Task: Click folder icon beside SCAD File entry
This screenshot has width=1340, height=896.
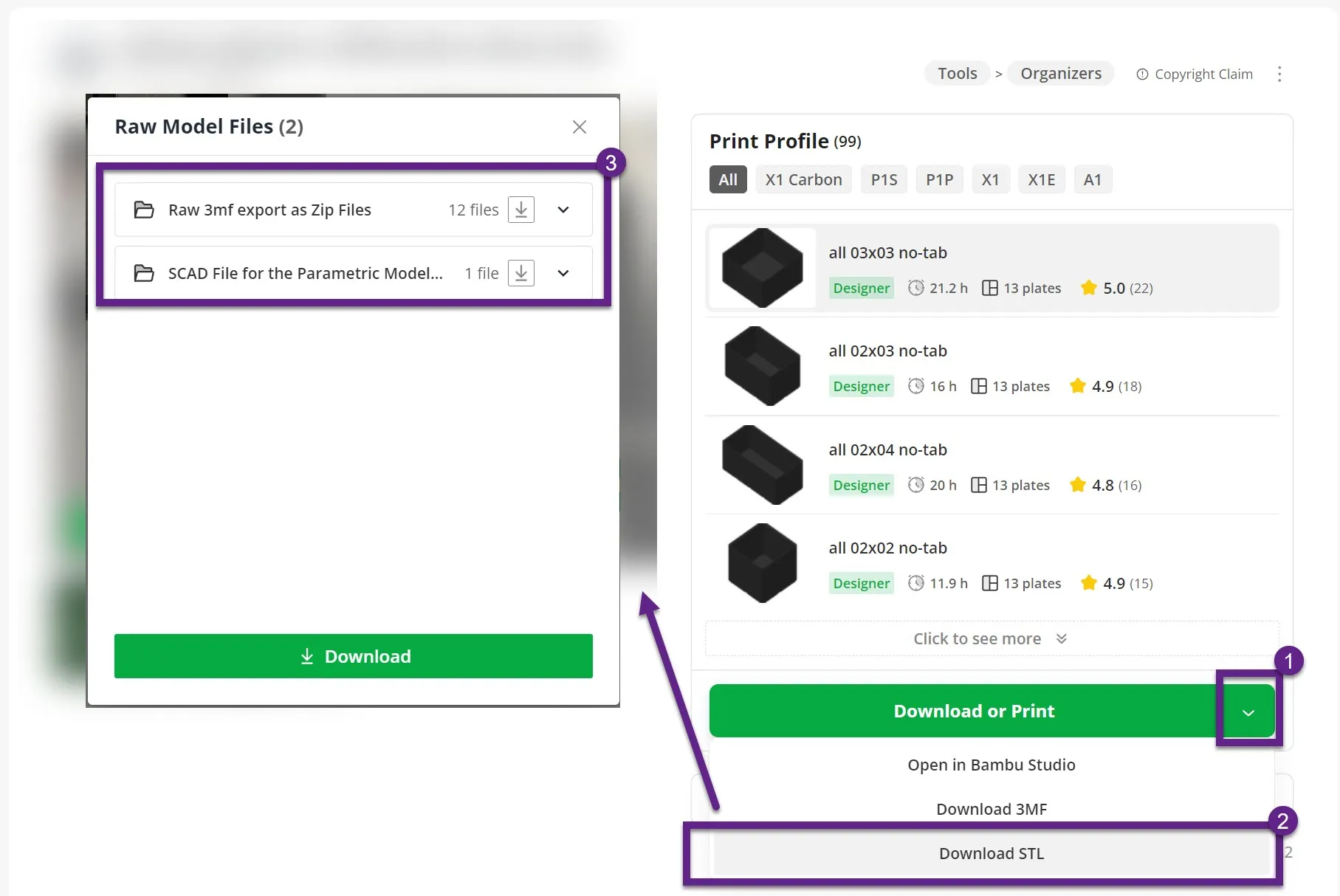Action: pos(143,273)
